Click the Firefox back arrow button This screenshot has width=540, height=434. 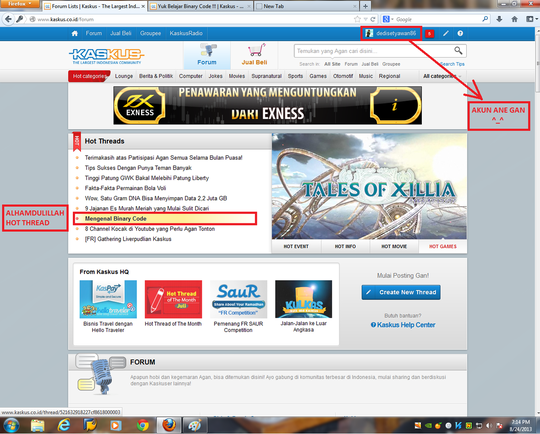[8, 19]
